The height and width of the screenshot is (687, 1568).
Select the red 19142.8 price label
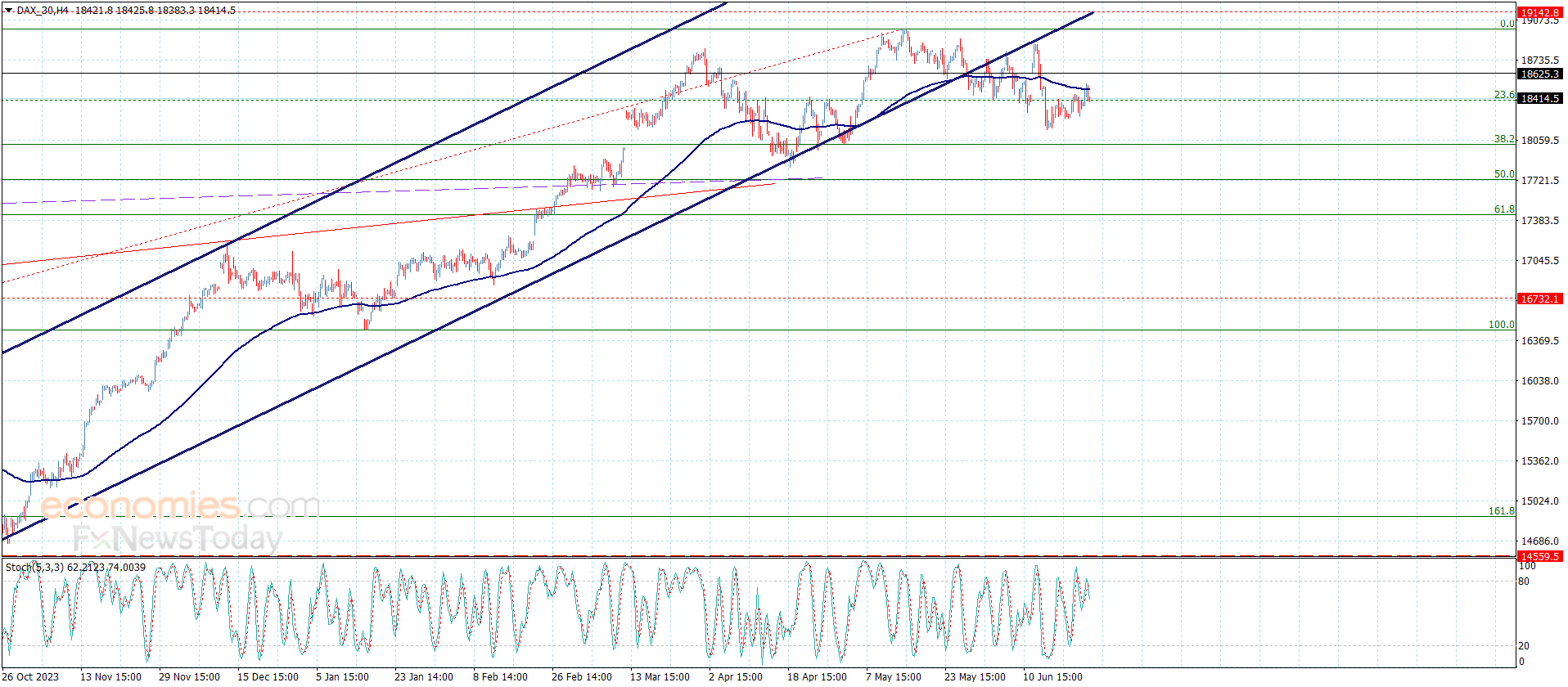1539,12
